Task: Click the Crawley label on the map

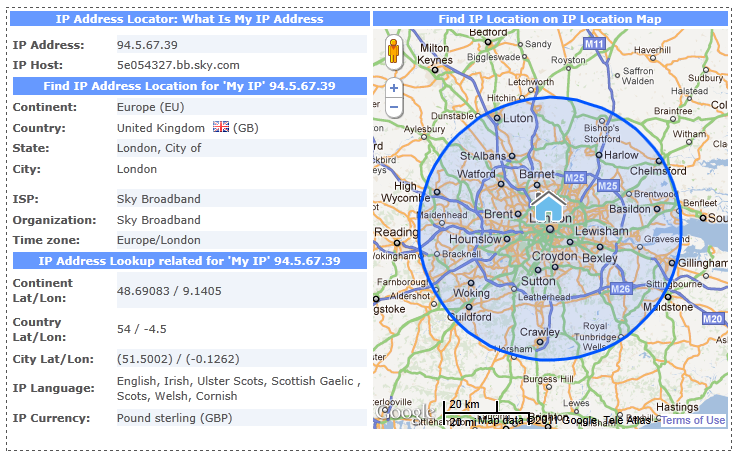Action: [x=542, y=332]
